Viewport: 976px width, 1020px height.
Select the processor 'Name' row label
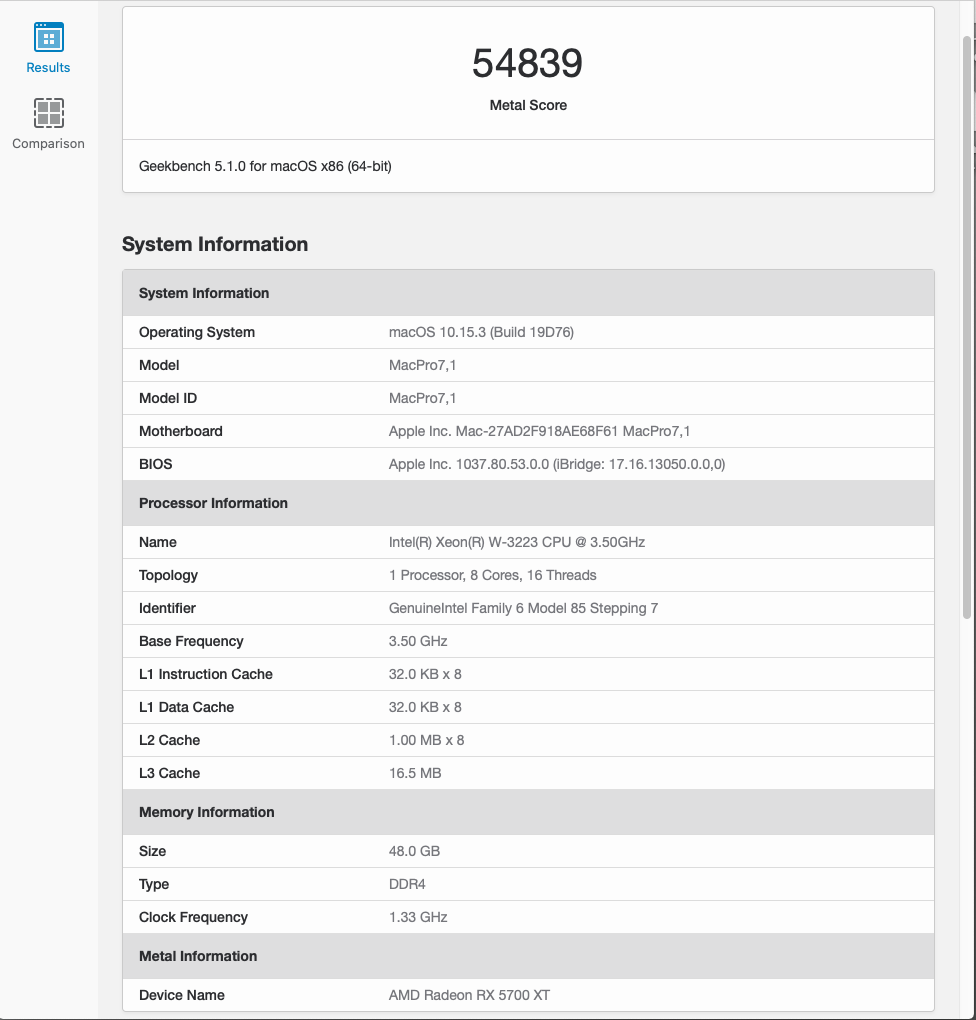click(157, 543)
